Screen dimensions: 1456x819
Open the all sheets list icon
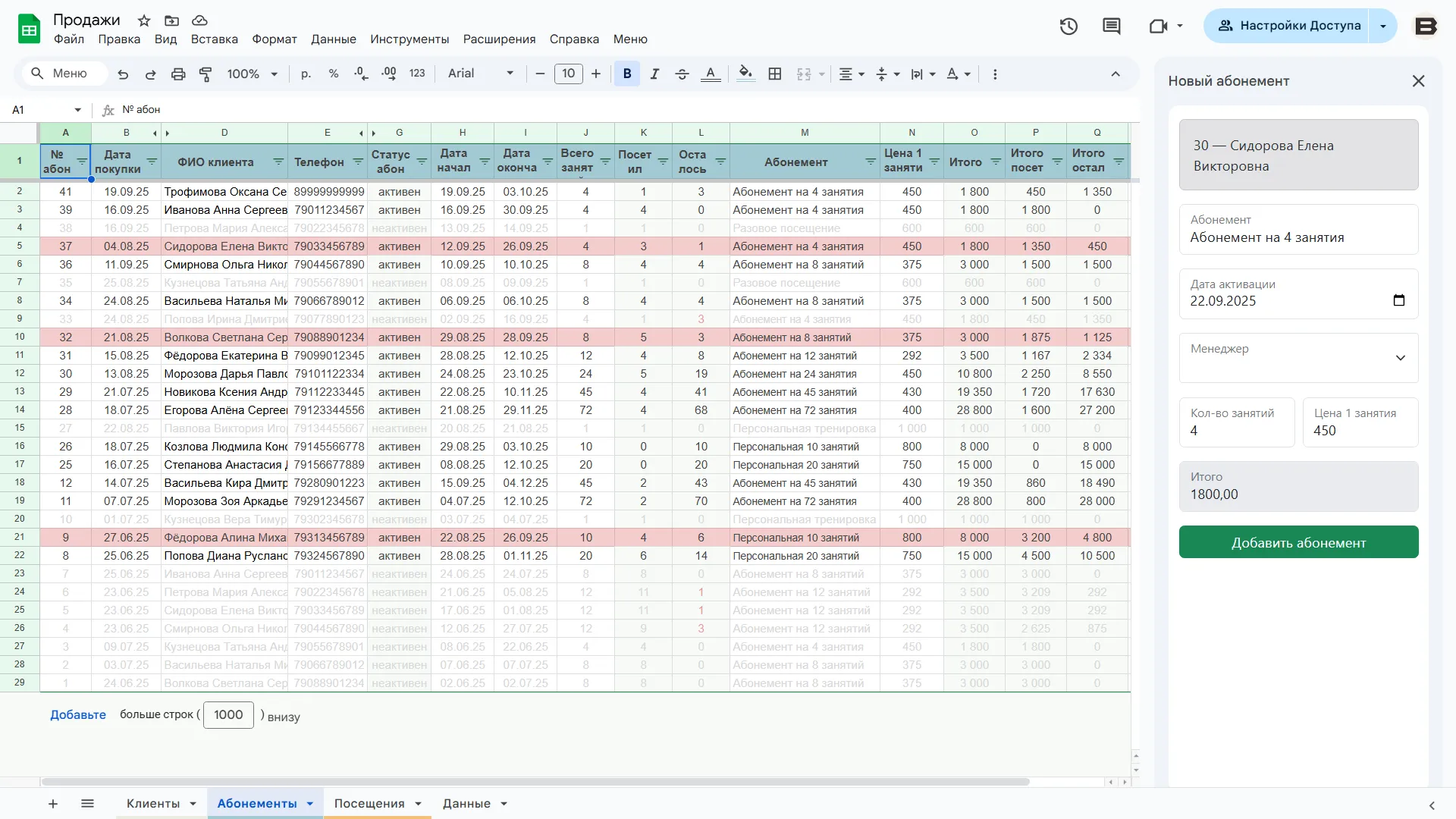[x=87, y=804]
